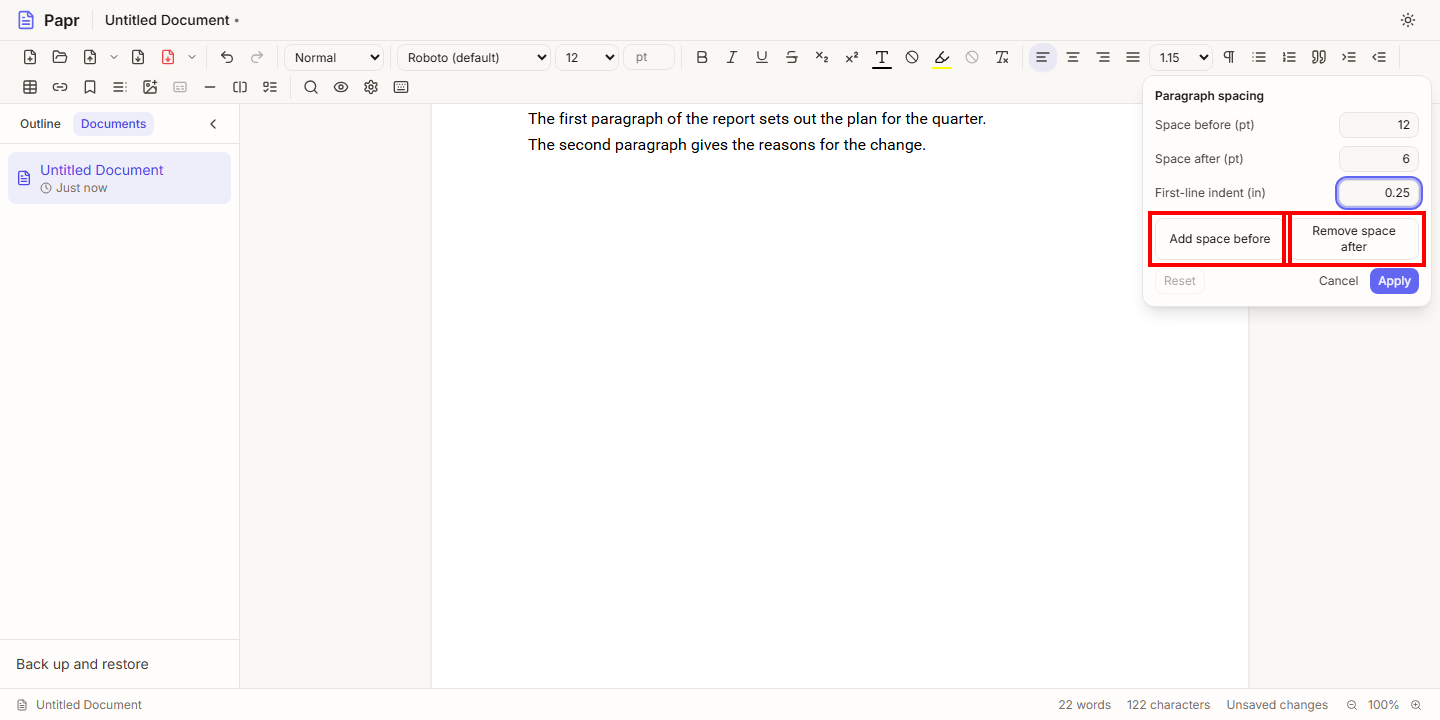Switch to the Outline tab

pos(40,124)
